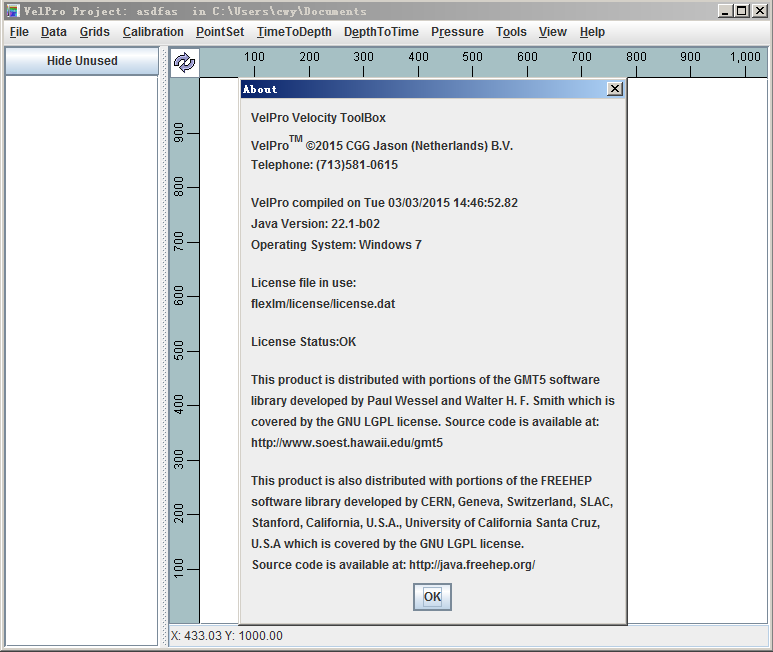Image resolution: width=773 pixels, height=652 pixels.
Task: Minimize the VelPro main window
Action: pos(724,11)
